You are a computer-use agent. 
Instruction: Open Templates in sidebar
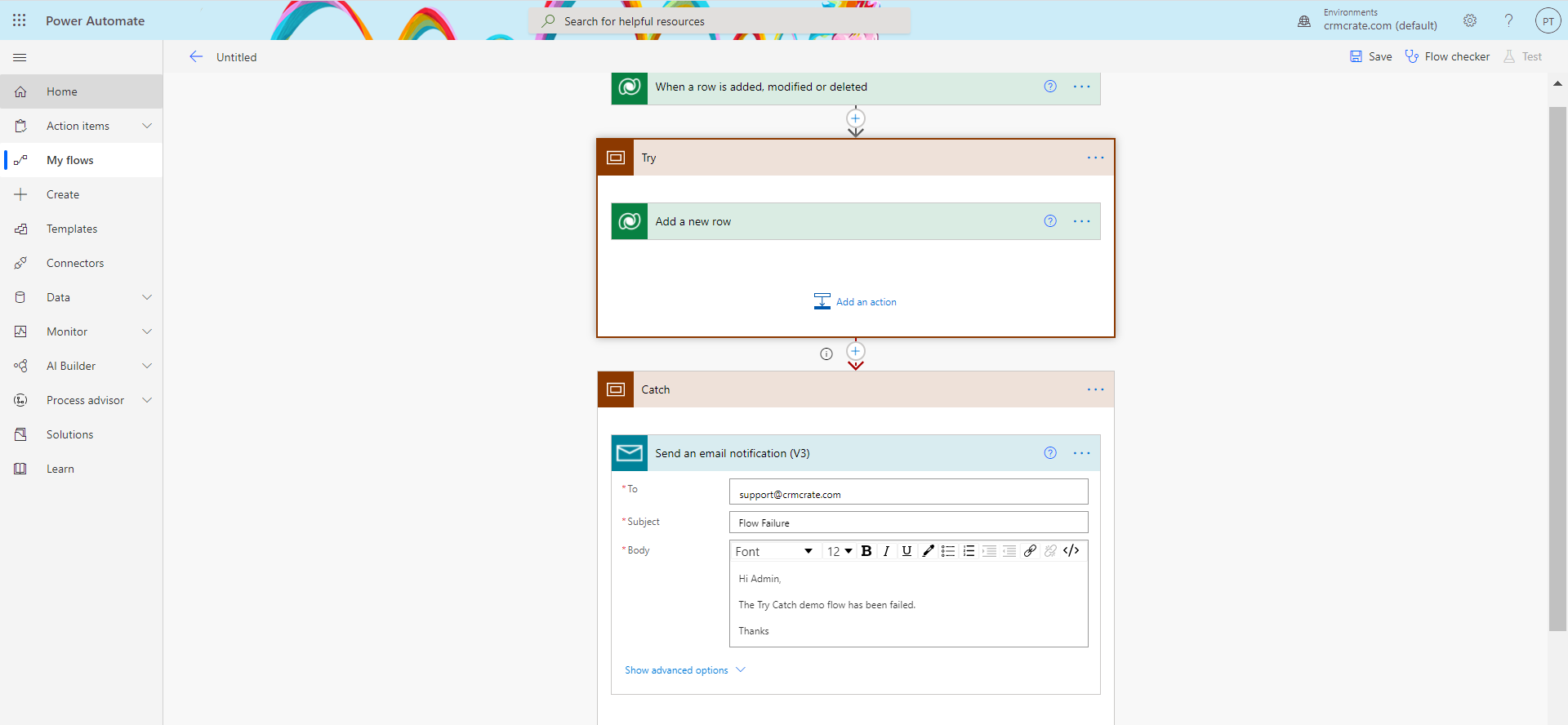(82, 229)
